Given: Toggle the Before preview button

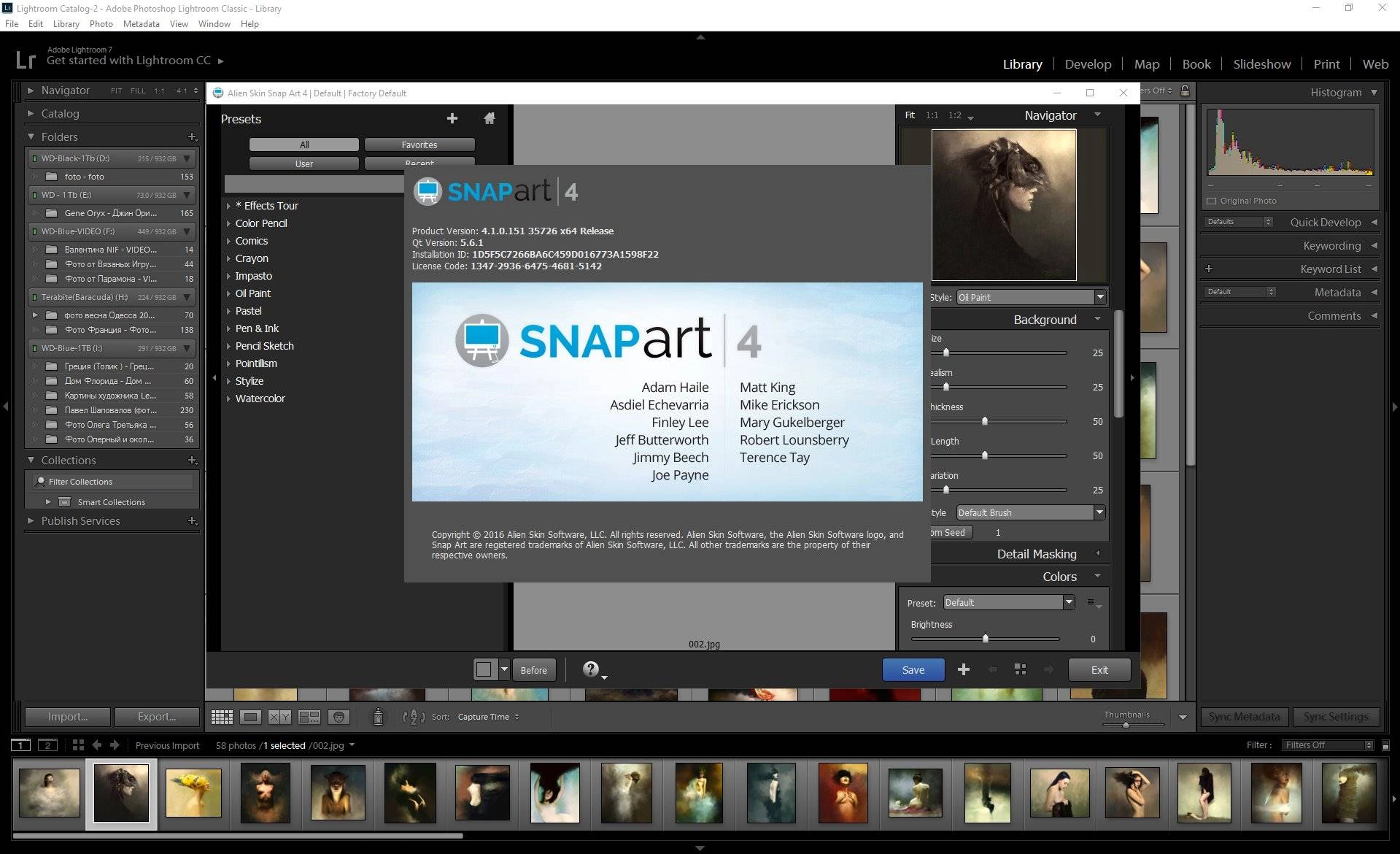Looking at the screenshot, I should pyautogui.click(x=534, y=669).
